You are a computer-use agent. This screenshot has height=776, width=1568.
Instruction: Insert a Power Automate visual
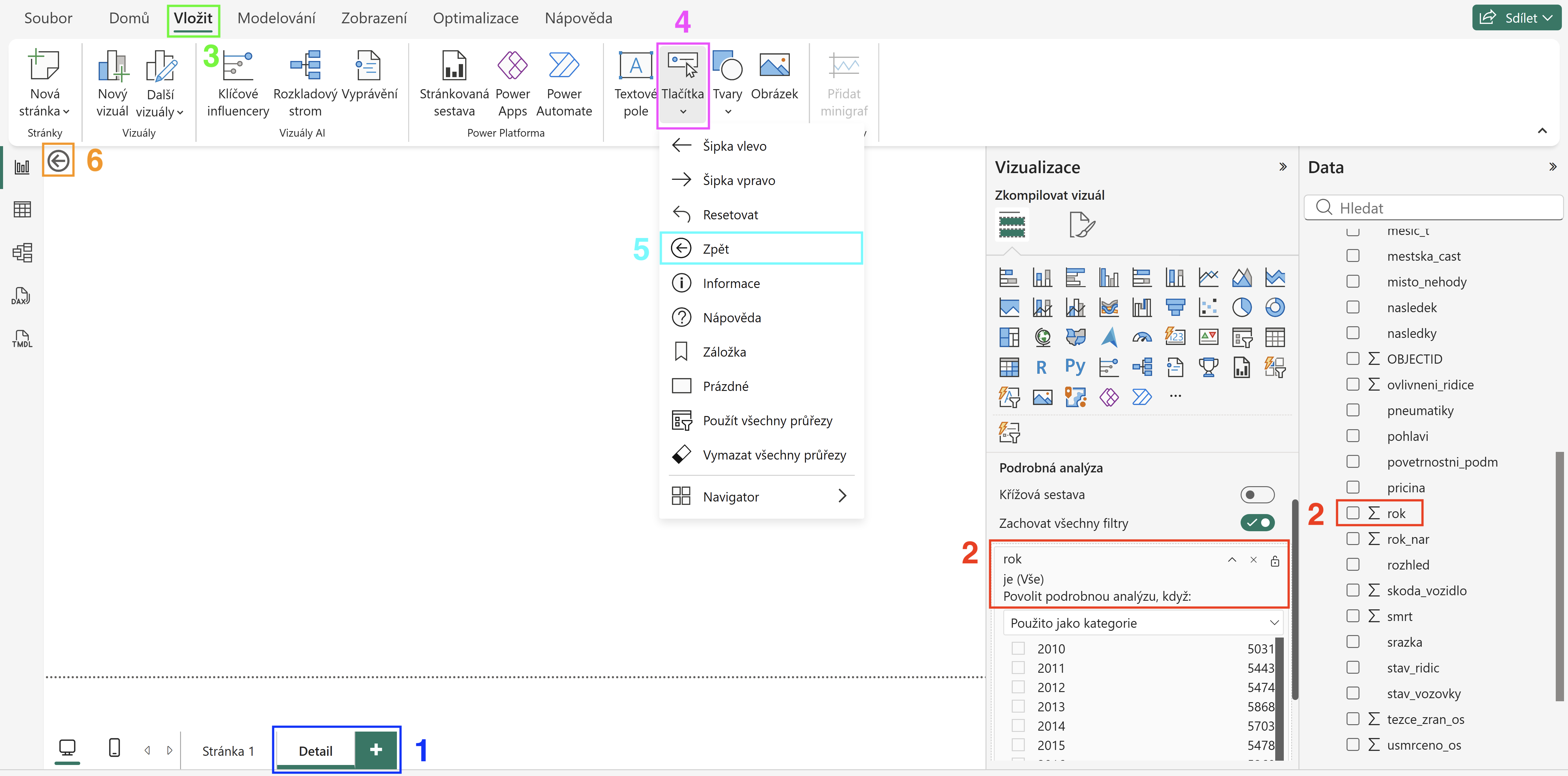tap(563, 84)
